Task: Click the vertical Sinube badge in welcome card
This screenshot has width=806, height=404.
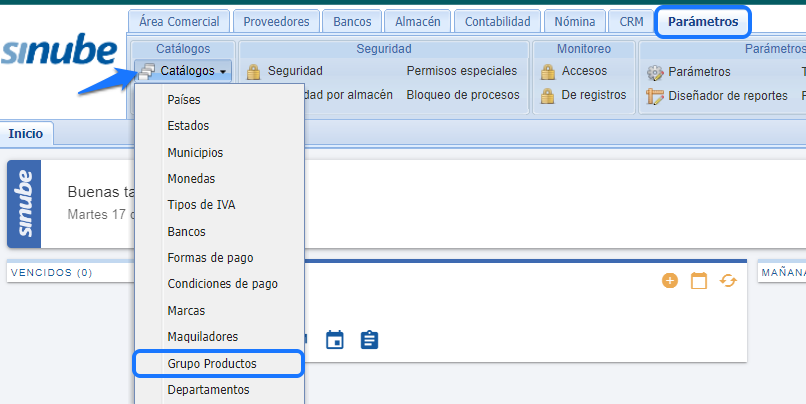Action: pyautogui.click(x=24, y=204)
